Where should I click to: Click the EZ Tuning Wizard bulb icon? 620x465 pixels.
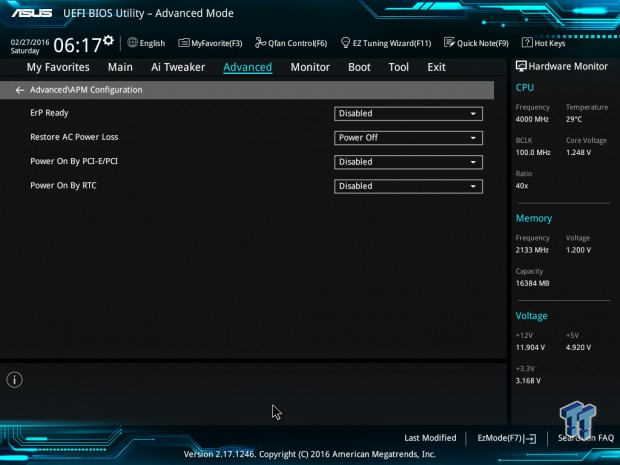coord(345,42)
